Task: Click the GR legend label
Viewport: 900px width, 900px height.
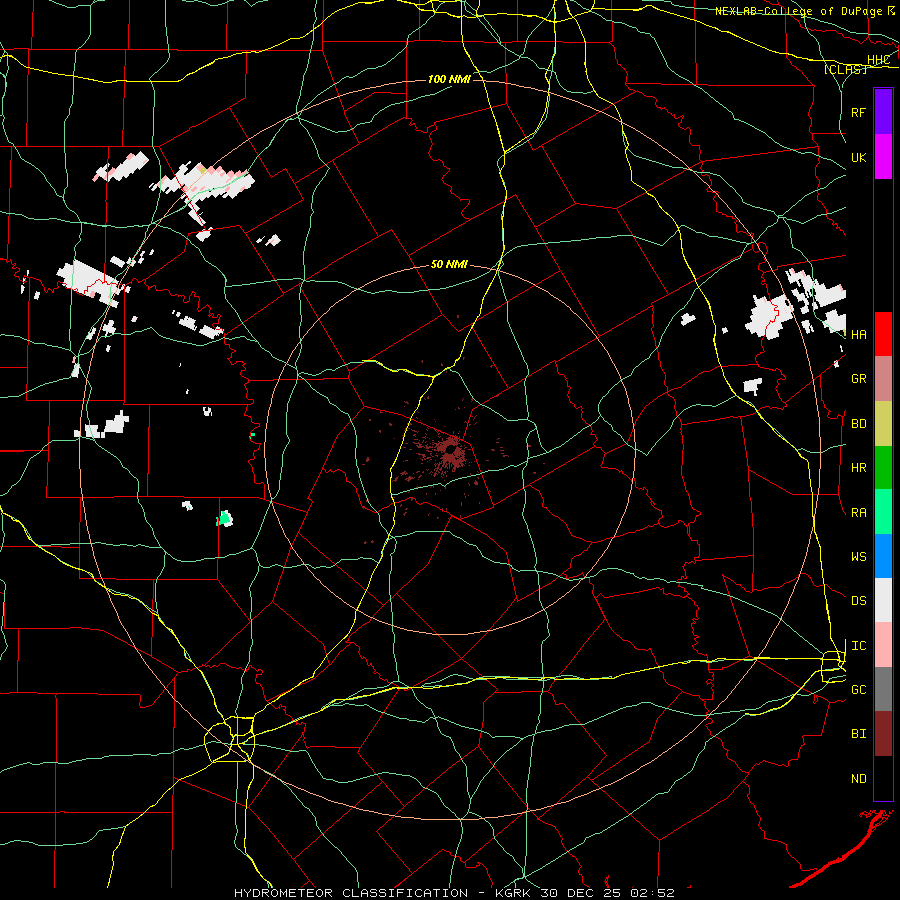Action: [x=859, y=379]
